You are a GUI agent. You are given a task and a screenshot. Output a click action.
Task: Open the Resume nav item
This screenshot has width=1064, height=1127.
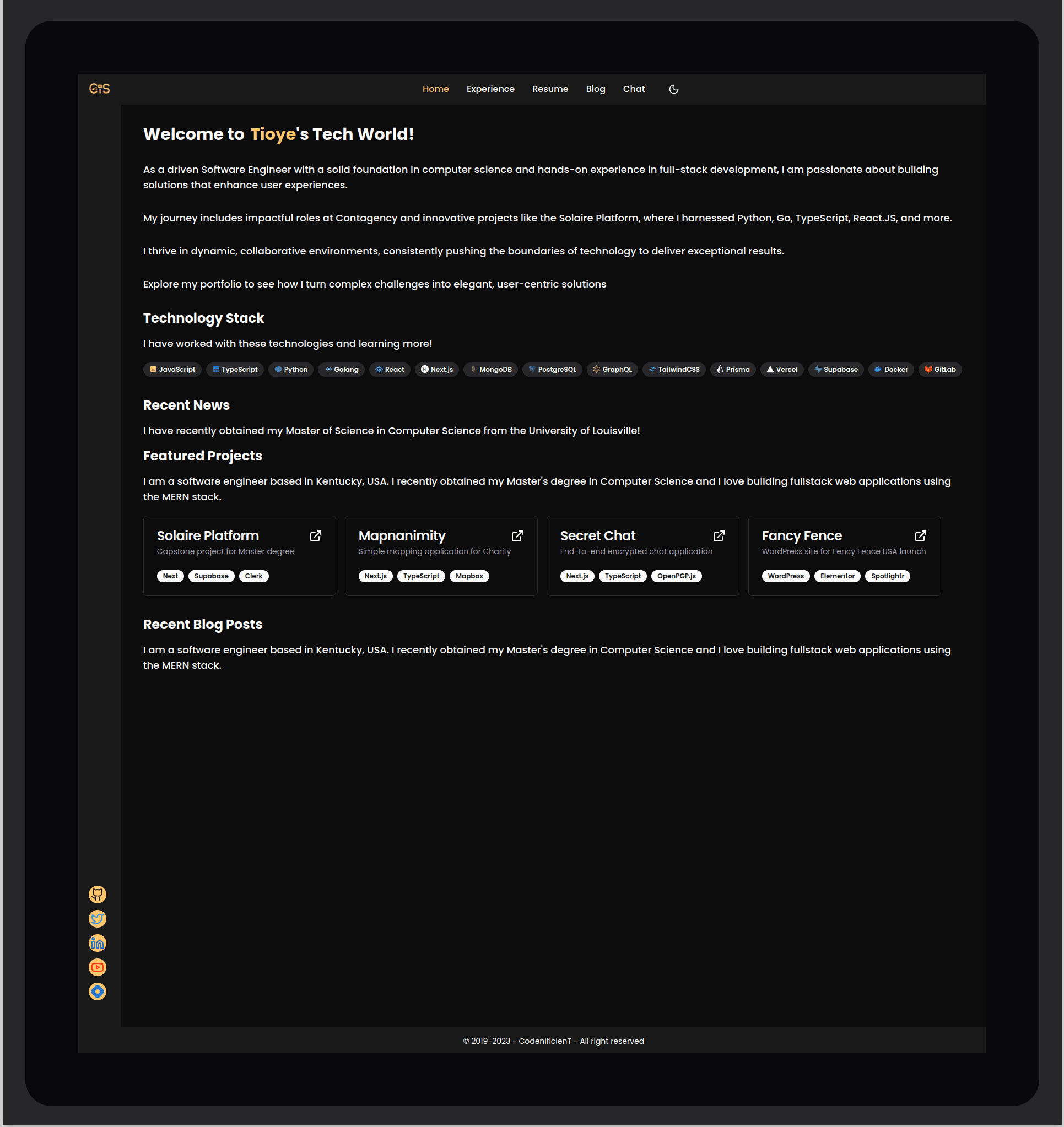(549, 90)
